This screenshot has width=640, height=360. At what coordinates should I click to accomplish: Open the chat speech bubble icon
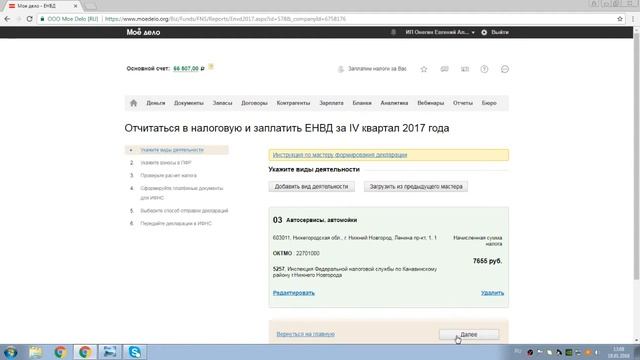(x=504, y=69)
